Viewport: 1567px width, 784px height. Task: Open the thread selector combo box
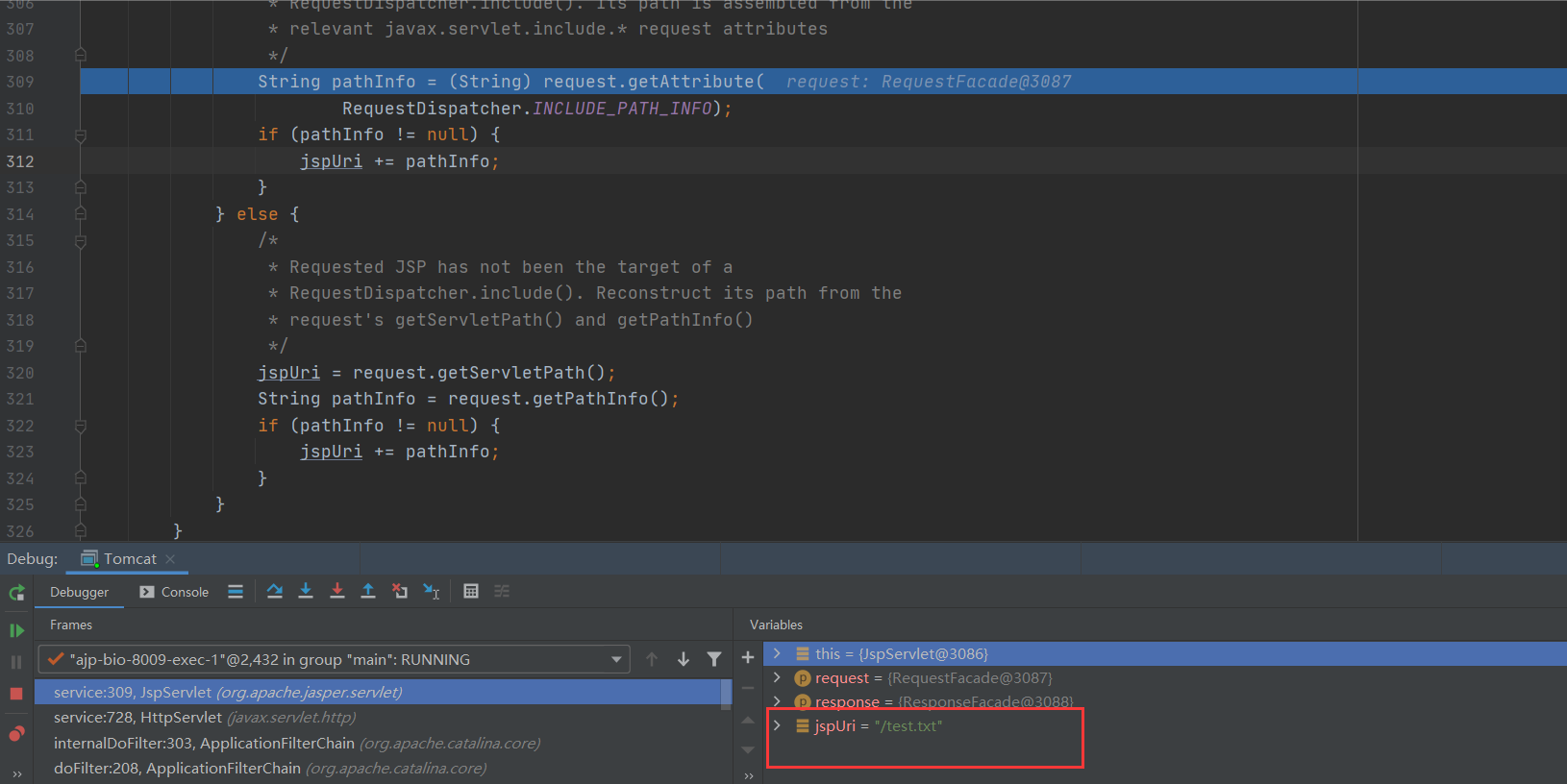click(334, 659)
